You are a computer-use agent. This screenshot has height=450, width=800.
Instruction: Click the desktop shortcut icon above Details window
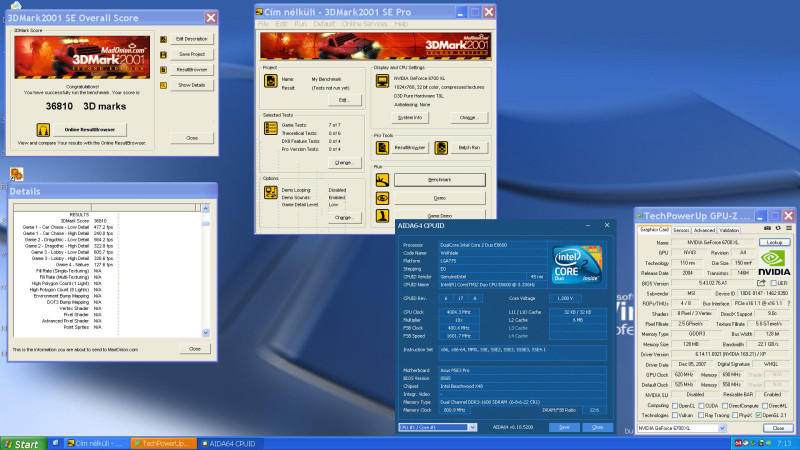coord(16,174)
